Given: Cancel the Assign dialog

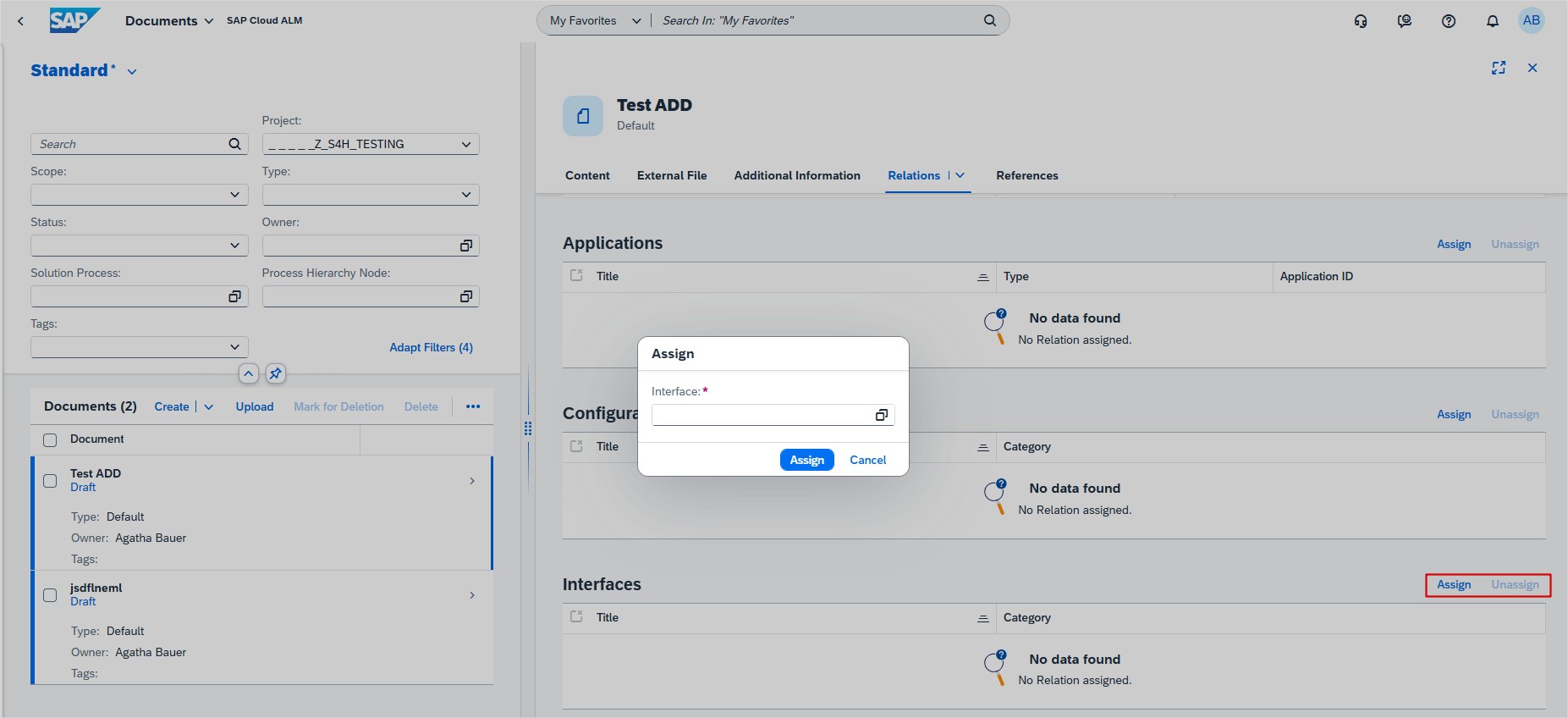Looking at the screenshot, I should click(867, 460).
